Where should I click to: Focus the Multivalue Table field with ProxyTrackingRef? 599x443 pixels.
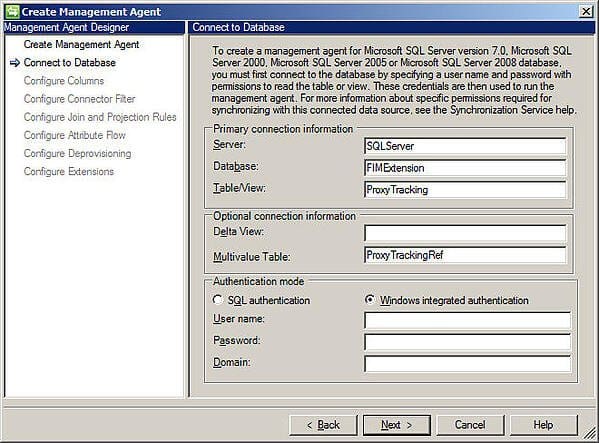[465, 255]
